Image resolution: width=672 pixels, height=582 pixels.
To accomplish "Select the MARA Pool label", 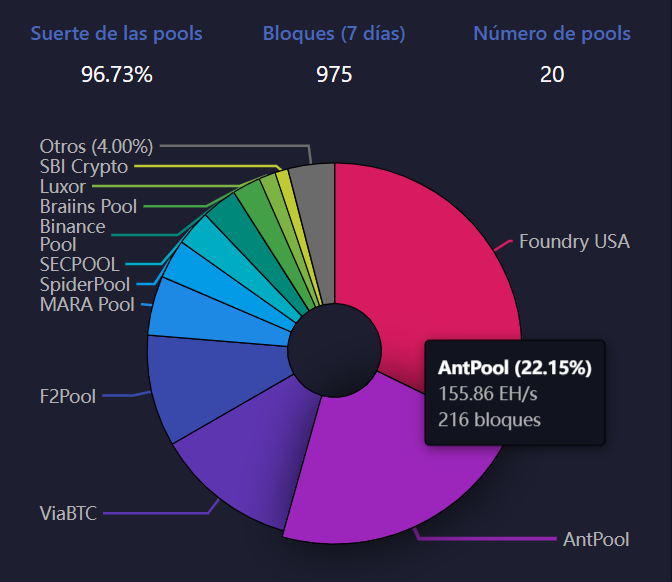I will coord(87,305).
